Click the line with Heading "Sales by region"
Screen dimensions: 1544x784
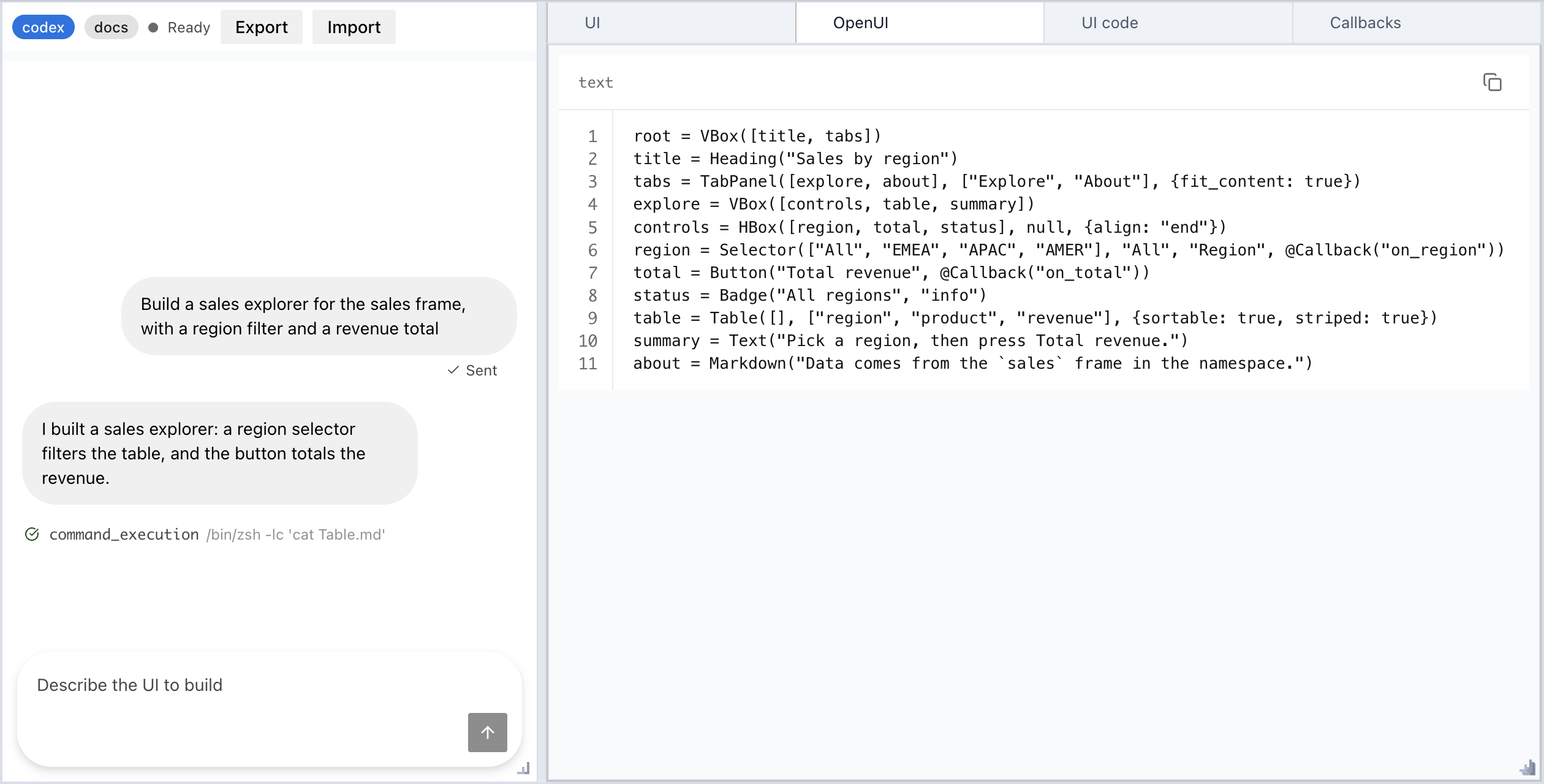[795, 159]
